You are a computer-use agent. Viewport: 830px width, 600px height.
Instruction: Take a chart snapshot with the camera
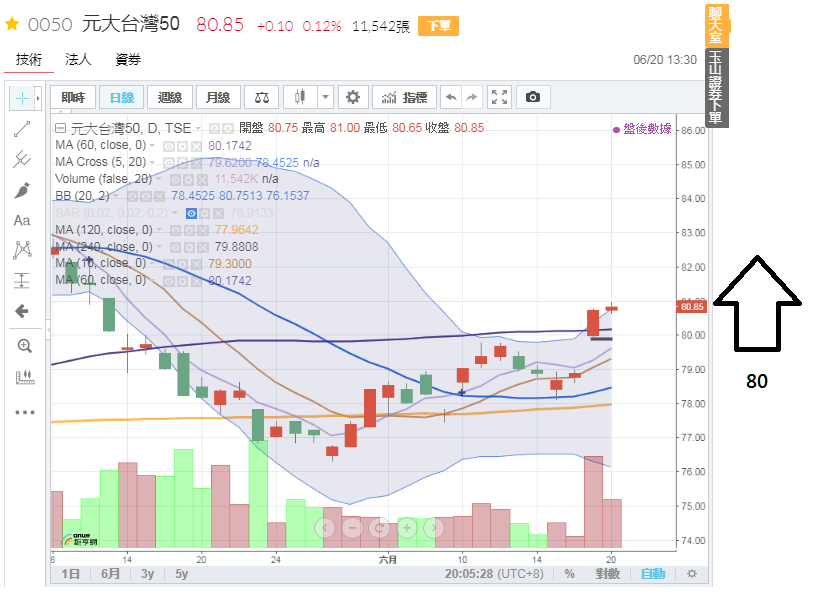tap(533, 97)
